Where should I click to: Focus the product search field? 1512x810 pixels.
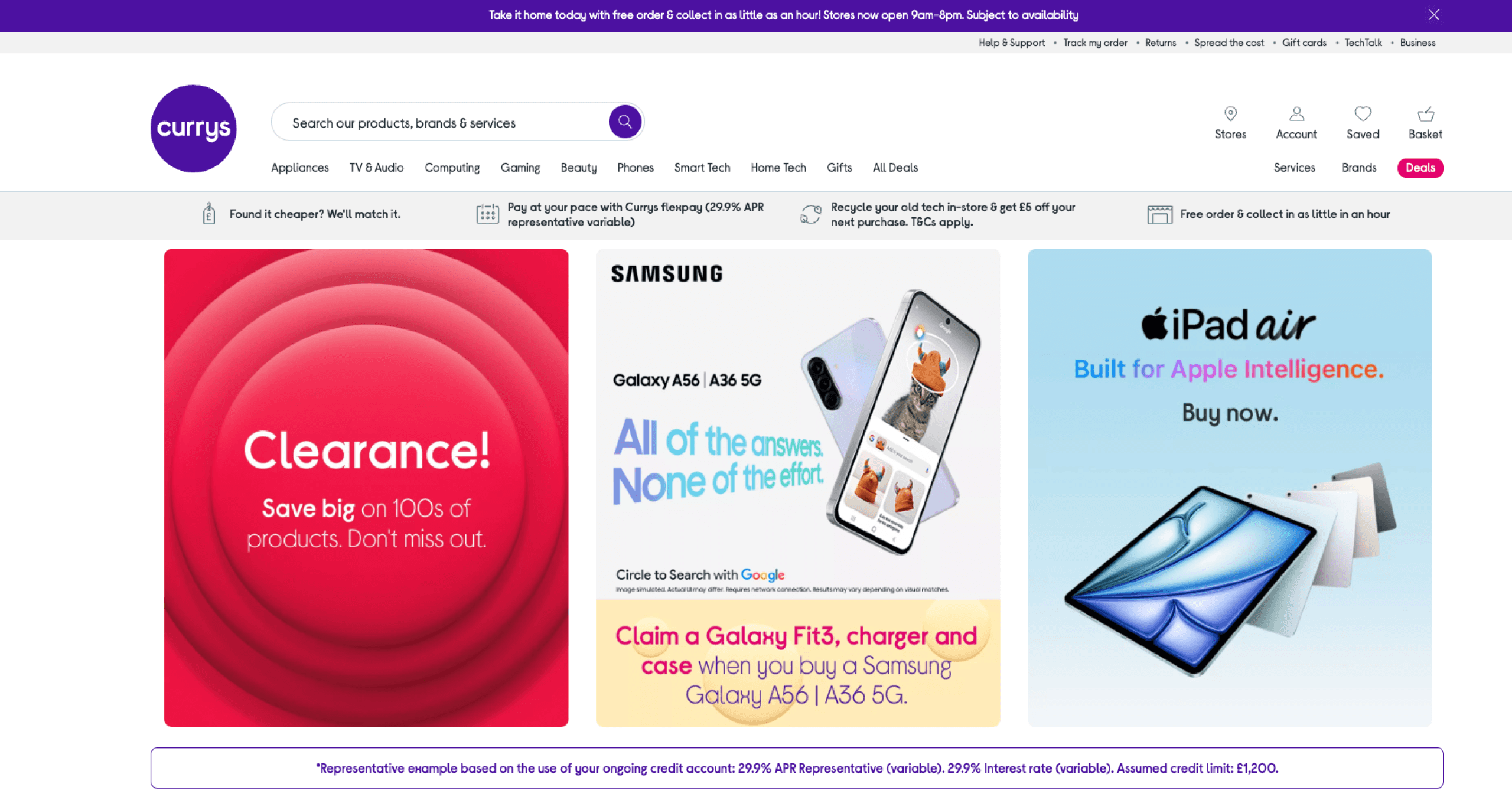pyautogui.click(x=440, y=123)
